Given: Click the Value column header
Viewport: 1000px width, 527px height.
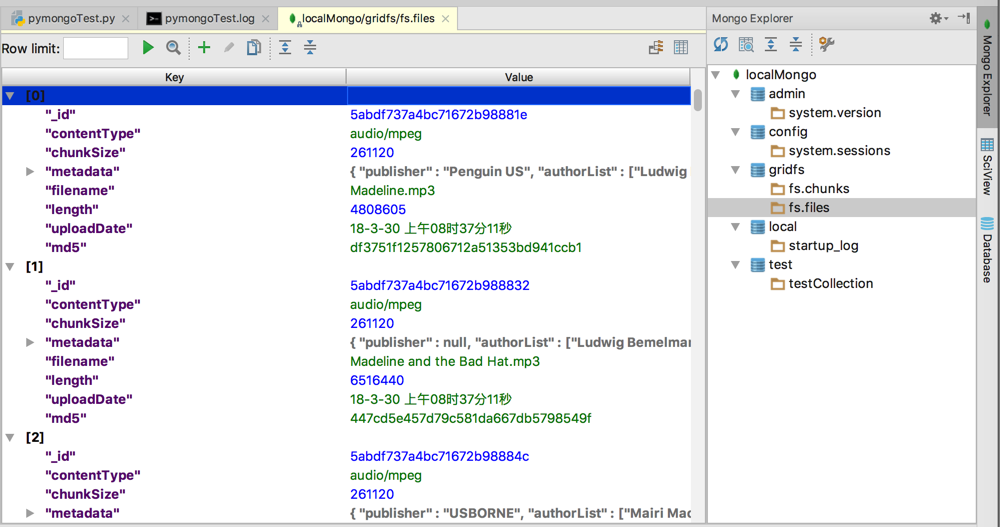Looking at the screenshot, I should pos(518,77).
